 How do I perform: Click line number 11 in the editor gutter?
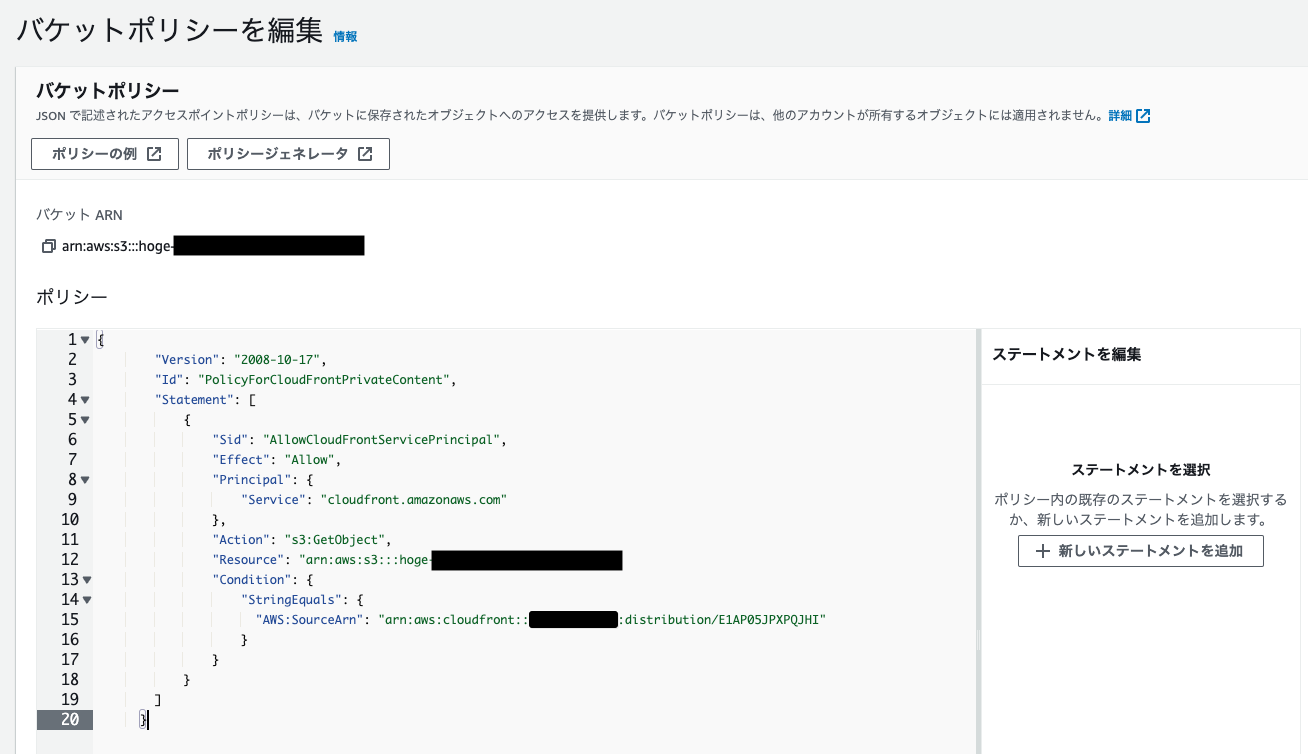click(70, 539)
